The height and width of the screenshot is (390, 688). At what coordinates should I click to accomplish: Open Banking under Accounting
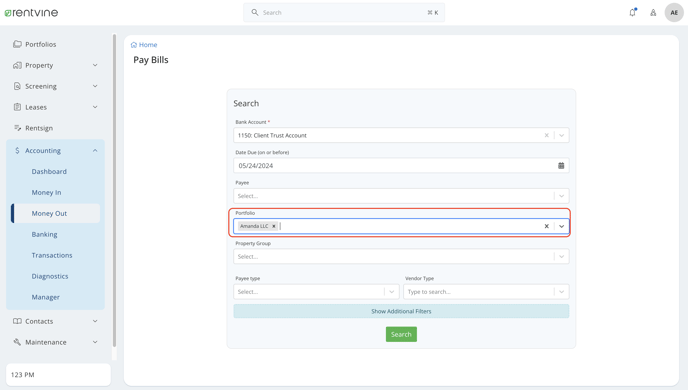(44, 234)
